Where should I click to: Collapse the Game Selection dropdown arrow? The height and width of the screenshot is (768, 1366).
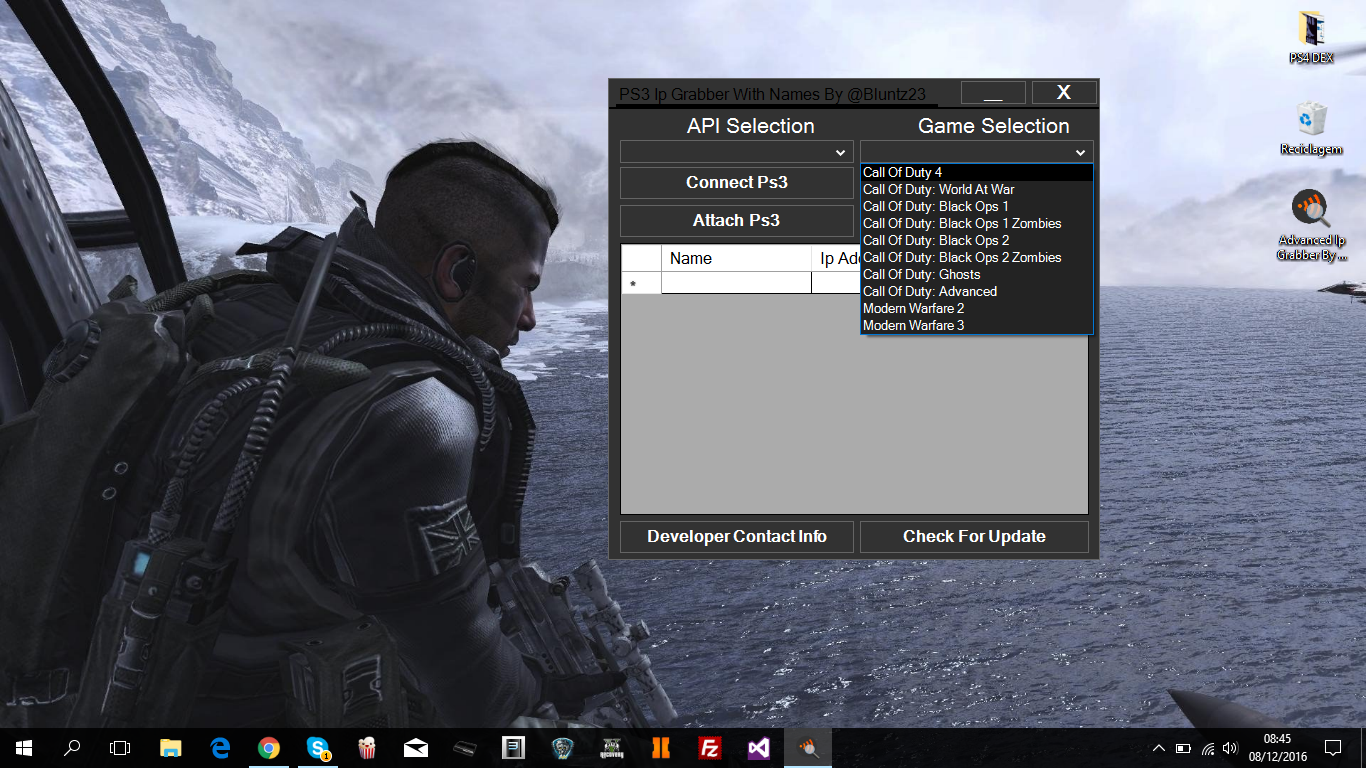point(1080,153)
